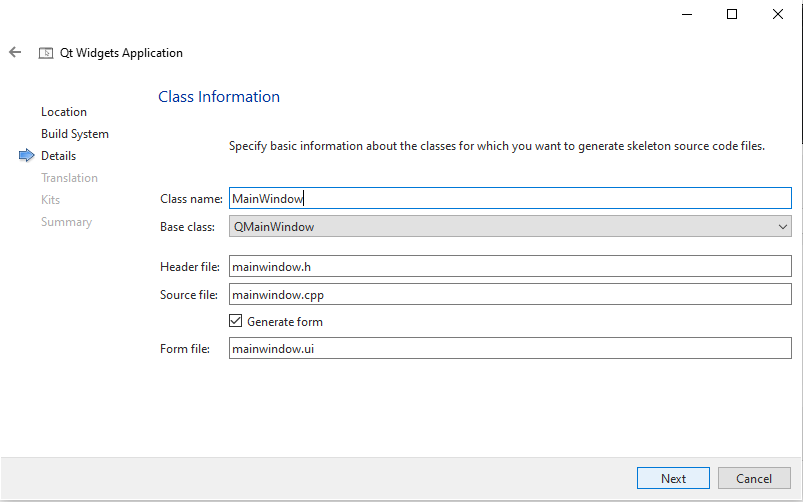Screen dimensions: 803x502
Task: Click the blue arrow beside Details
Action: pos(26,156)
